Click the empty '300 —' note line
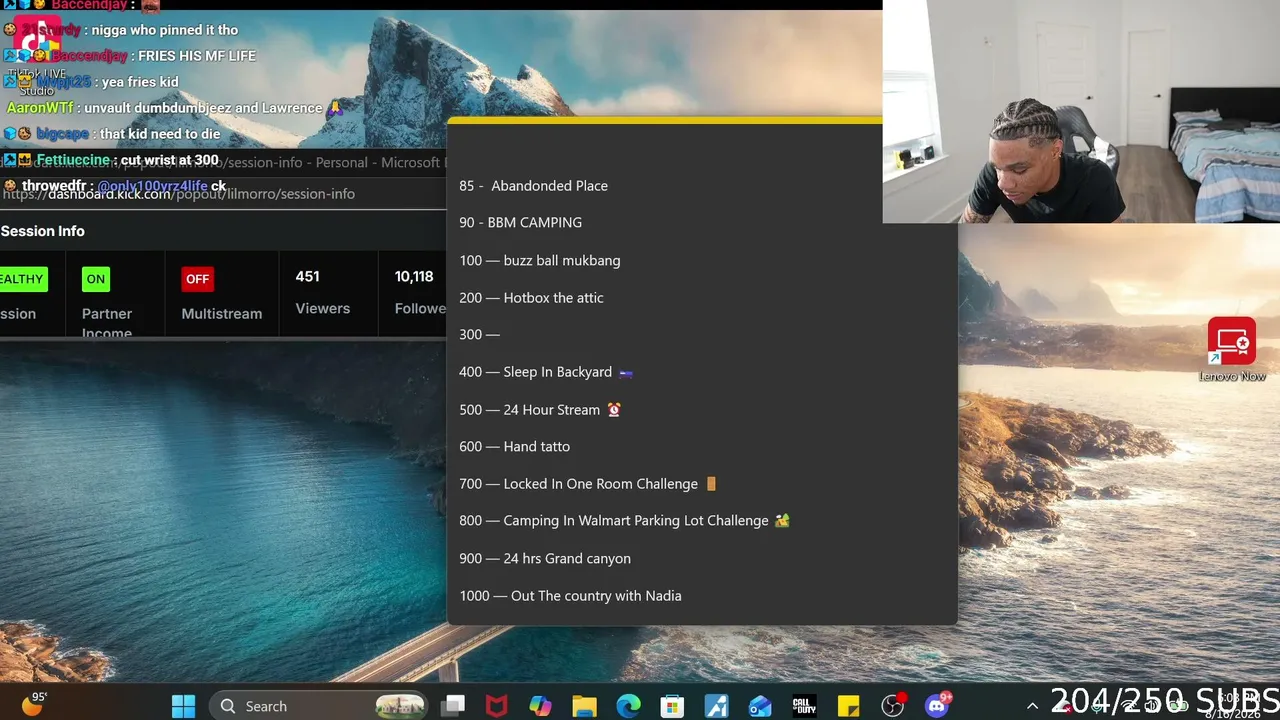The width and height of the screenshot is (1280, 720). 479,334
